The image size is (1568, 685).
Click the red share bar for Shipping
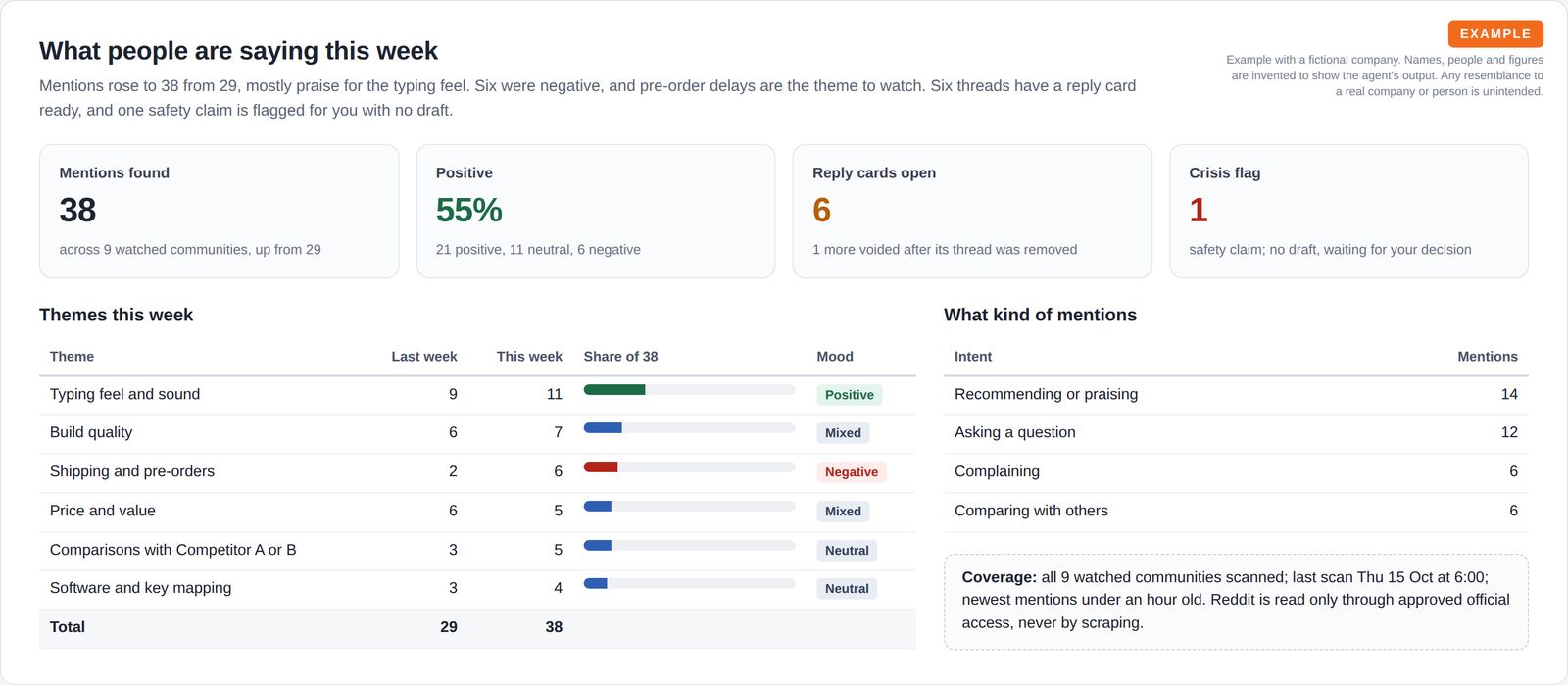click(x=601, y=467)
